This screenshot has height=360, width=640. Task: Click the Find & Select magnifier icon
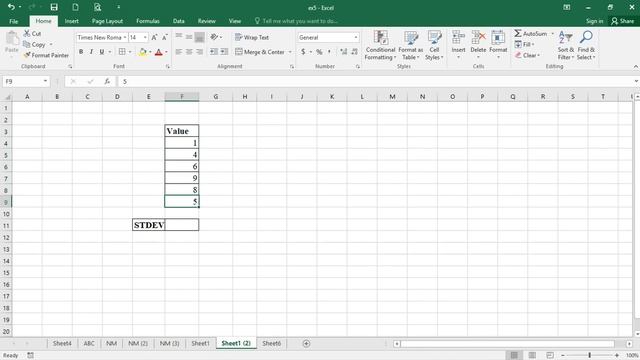point(586,38)
